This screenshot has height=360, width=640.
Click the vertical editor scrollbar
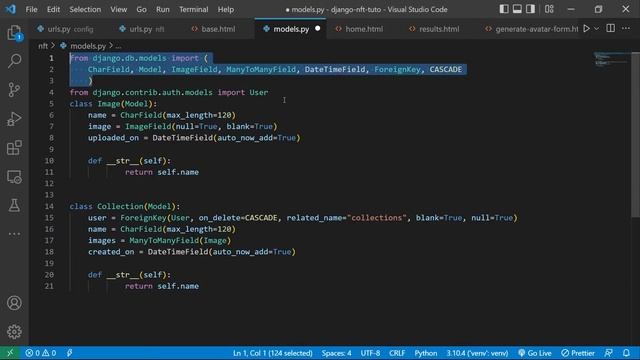click(636, 135)
